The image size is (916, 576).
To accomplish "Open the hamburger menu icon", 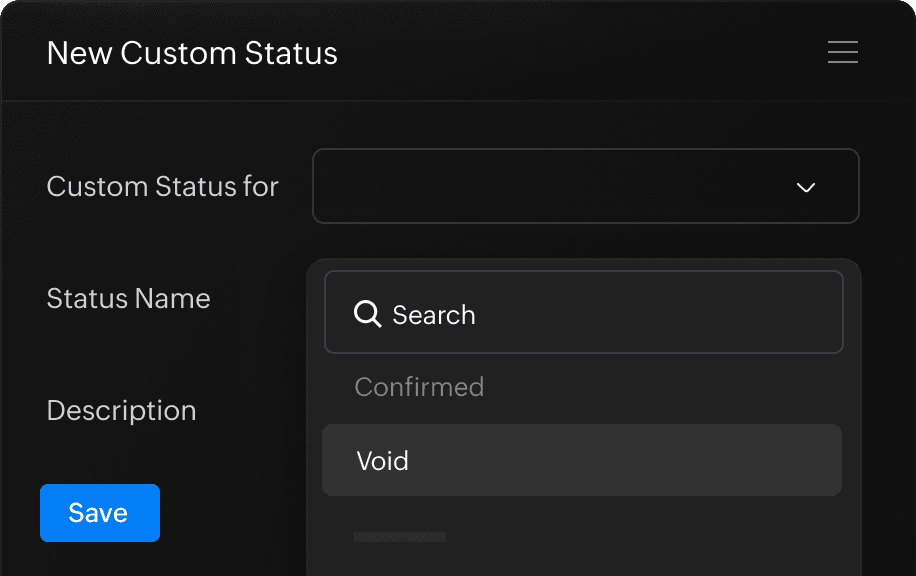I will 843,52.
